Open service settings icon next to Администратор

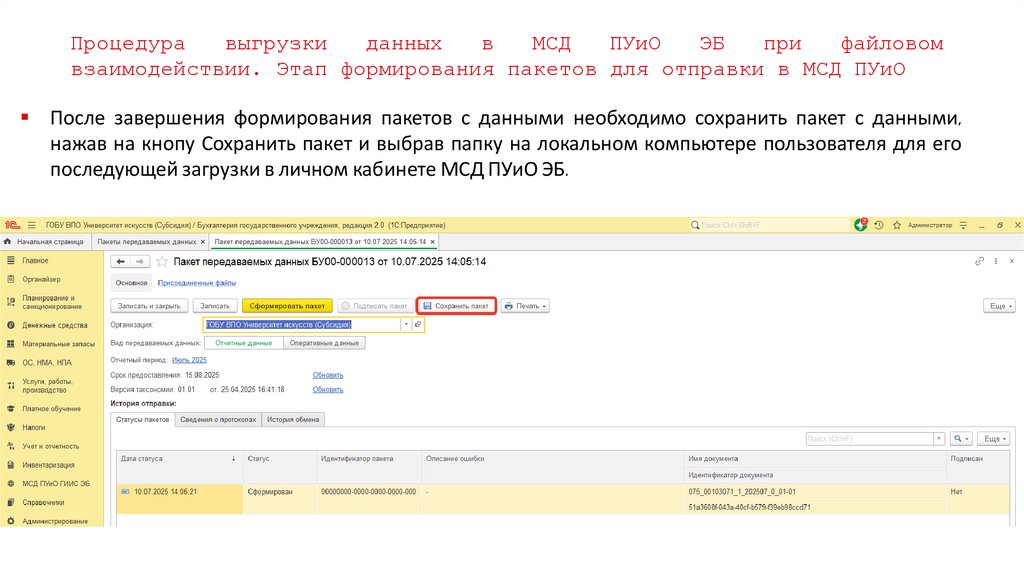pos(963,225)
